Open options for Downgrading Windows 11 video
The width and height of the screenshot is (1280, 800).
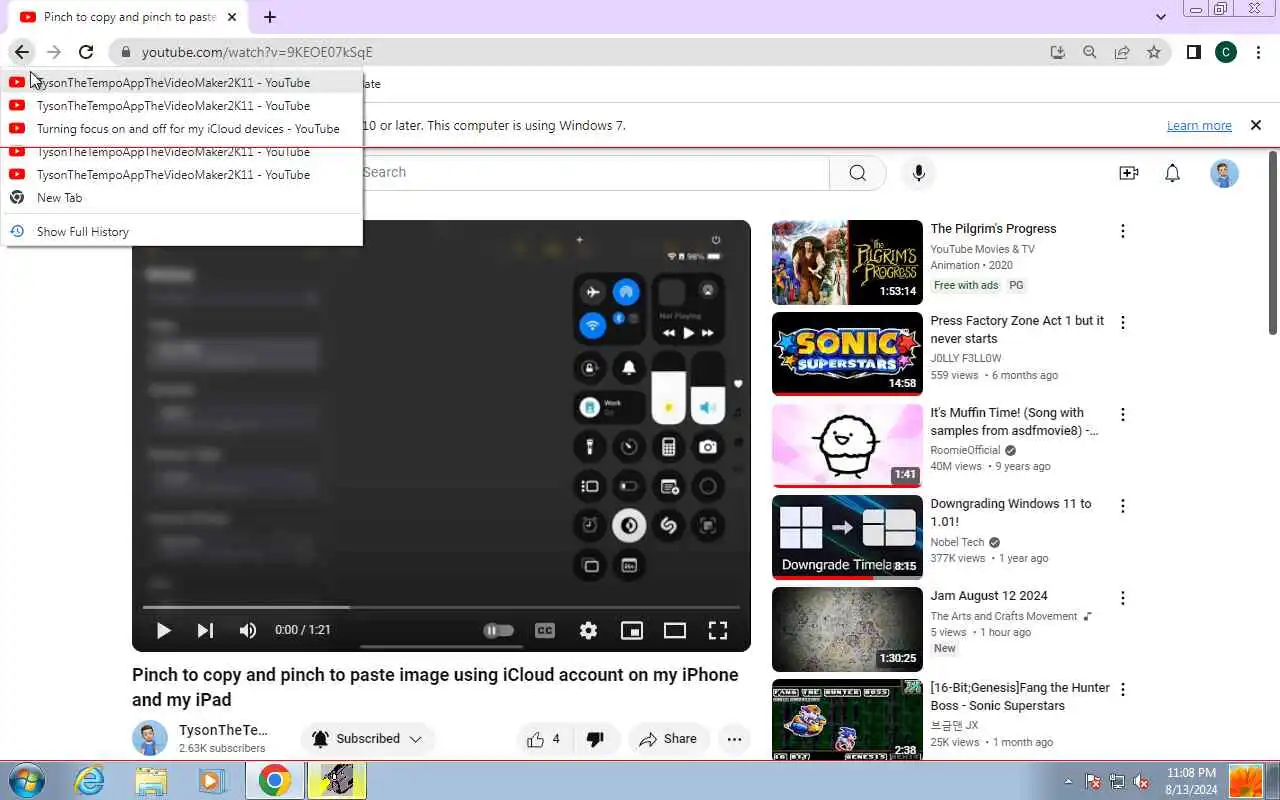[1123, 507]
